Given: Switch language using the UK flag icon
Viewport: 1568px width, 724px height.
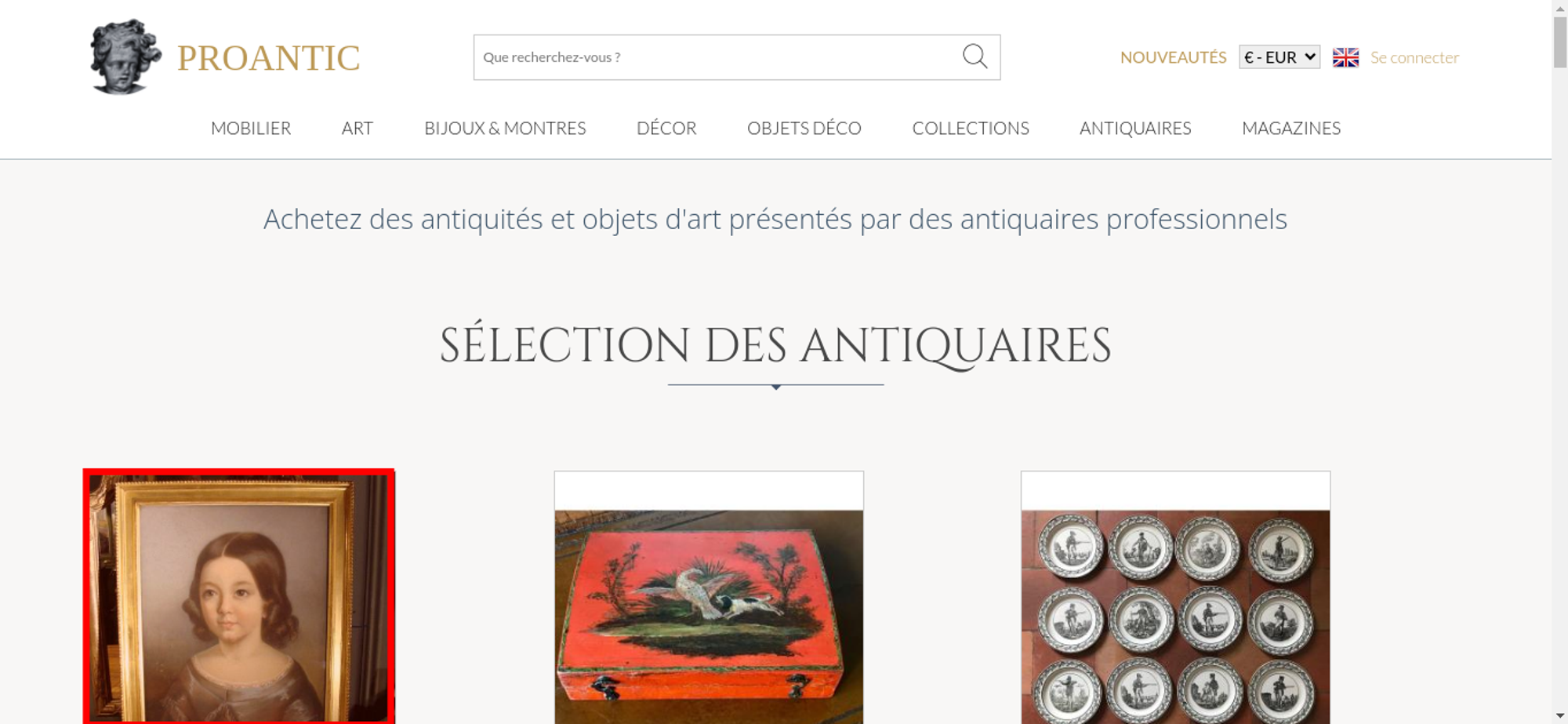Looking at the screenshot, I should 1345,57.
